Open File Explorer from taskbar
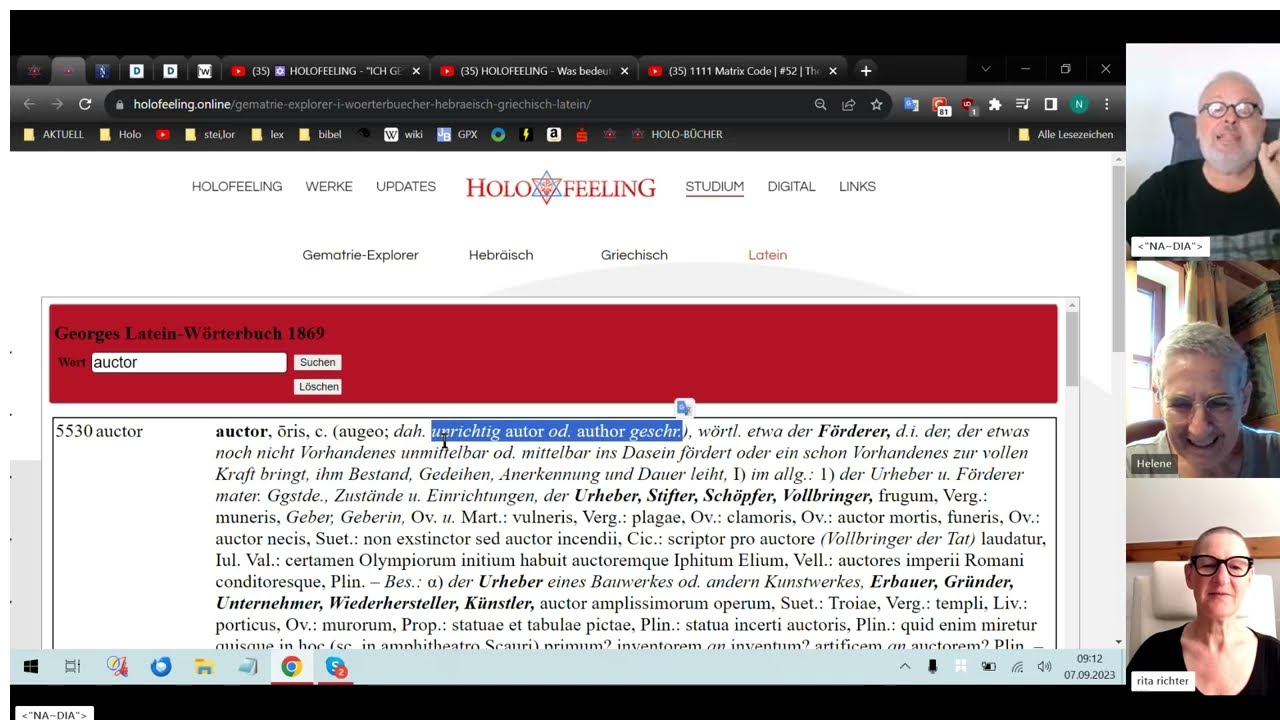Image resolution: width=1280 pixels, height=720 pixels. pyautogui.click(x=204, y=666)
